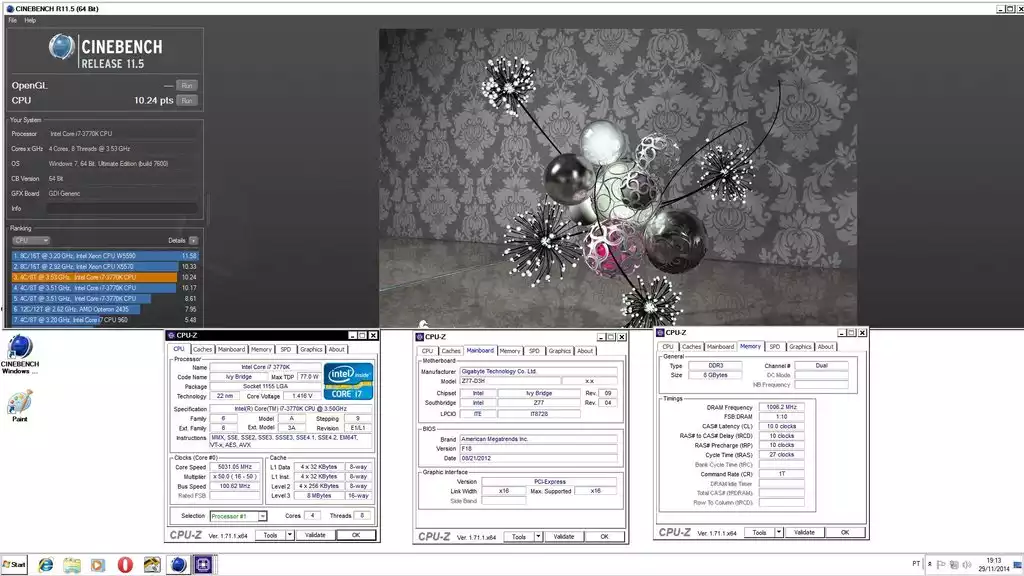Open the Help menu in Cinebench
Viewport: 1024px width, 576px height.
point(30,20)
